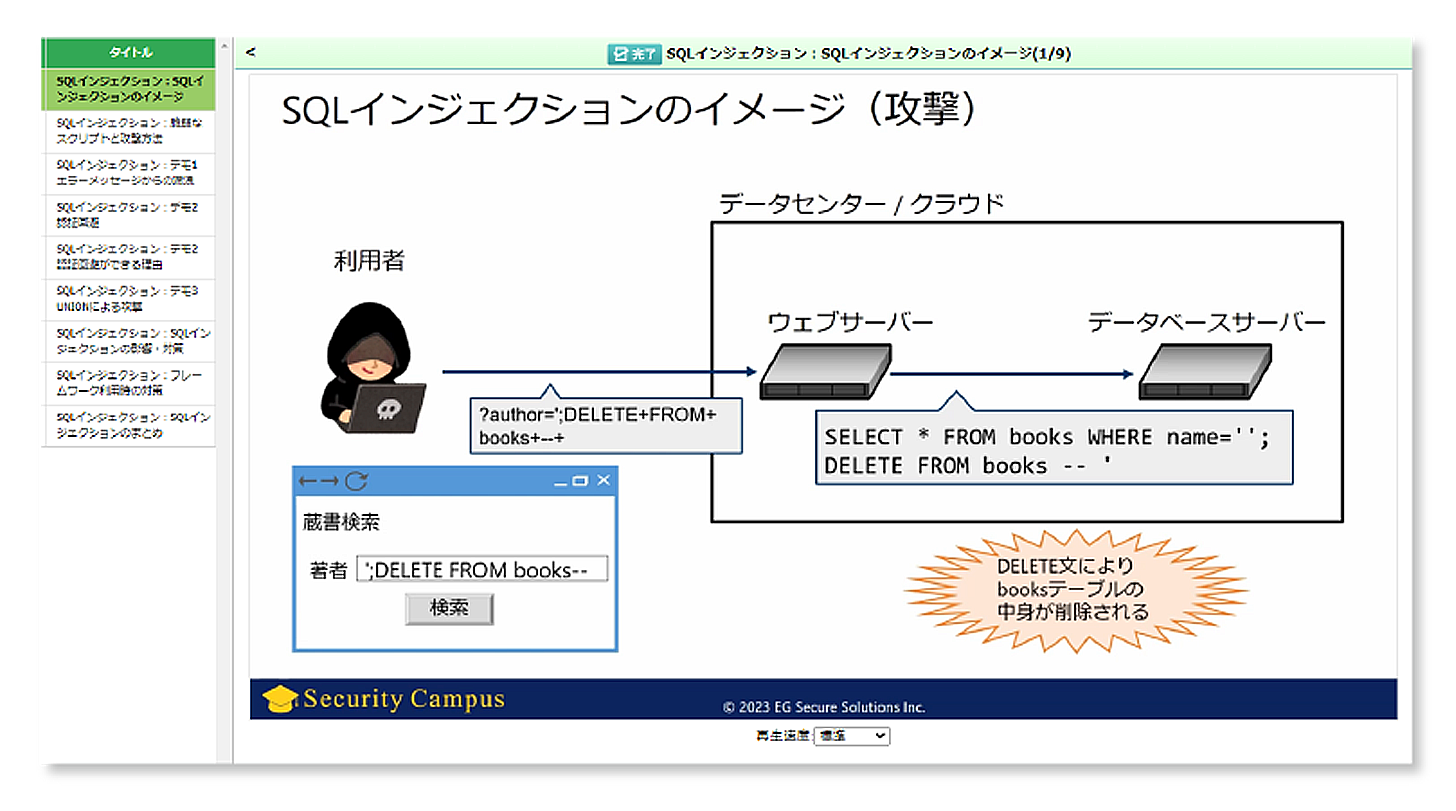Click the © 2023 EG Secure Solutions text

pos(824,707)
